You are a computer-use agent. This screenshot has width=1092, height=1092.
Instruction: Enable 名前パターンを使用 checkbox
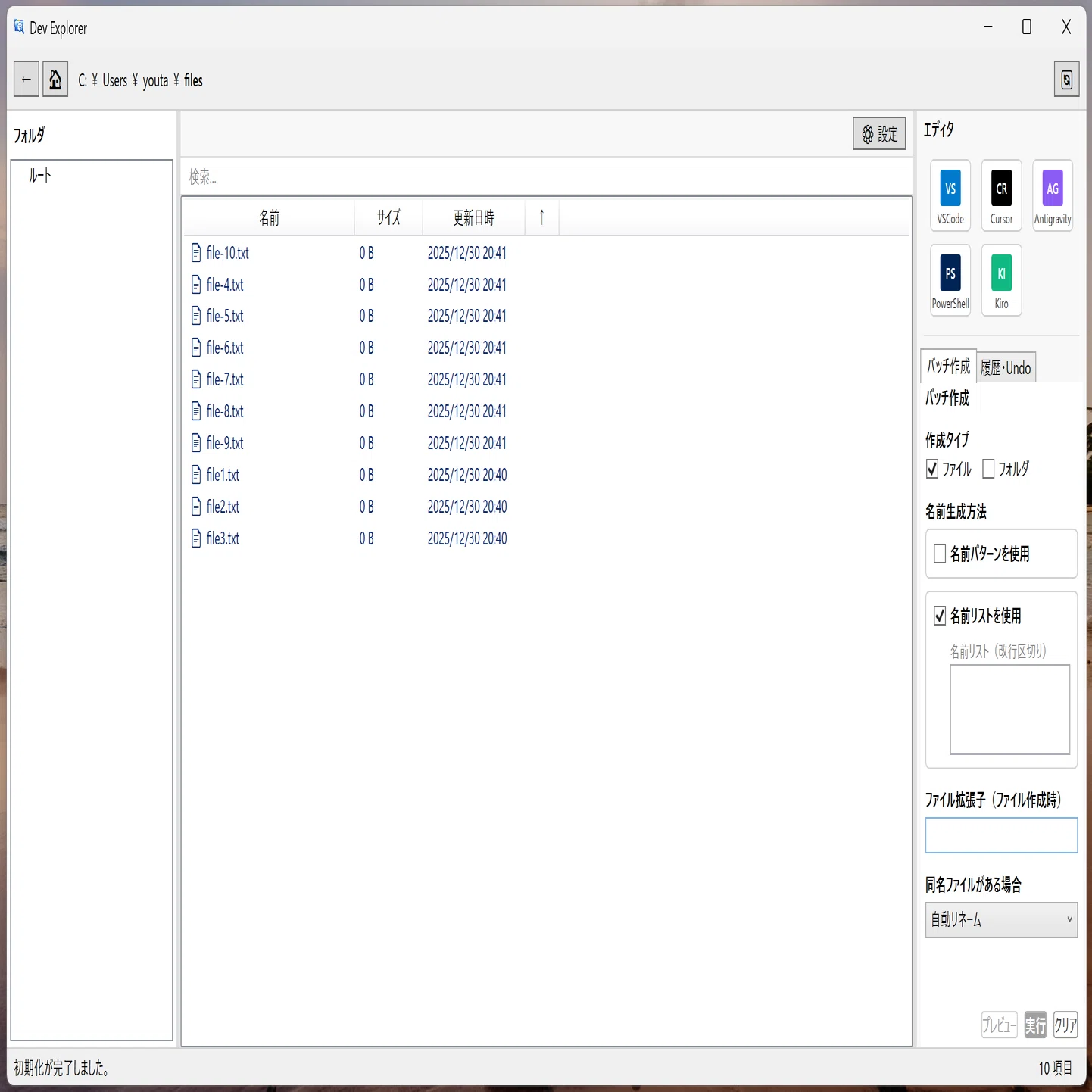coord(940,554)
